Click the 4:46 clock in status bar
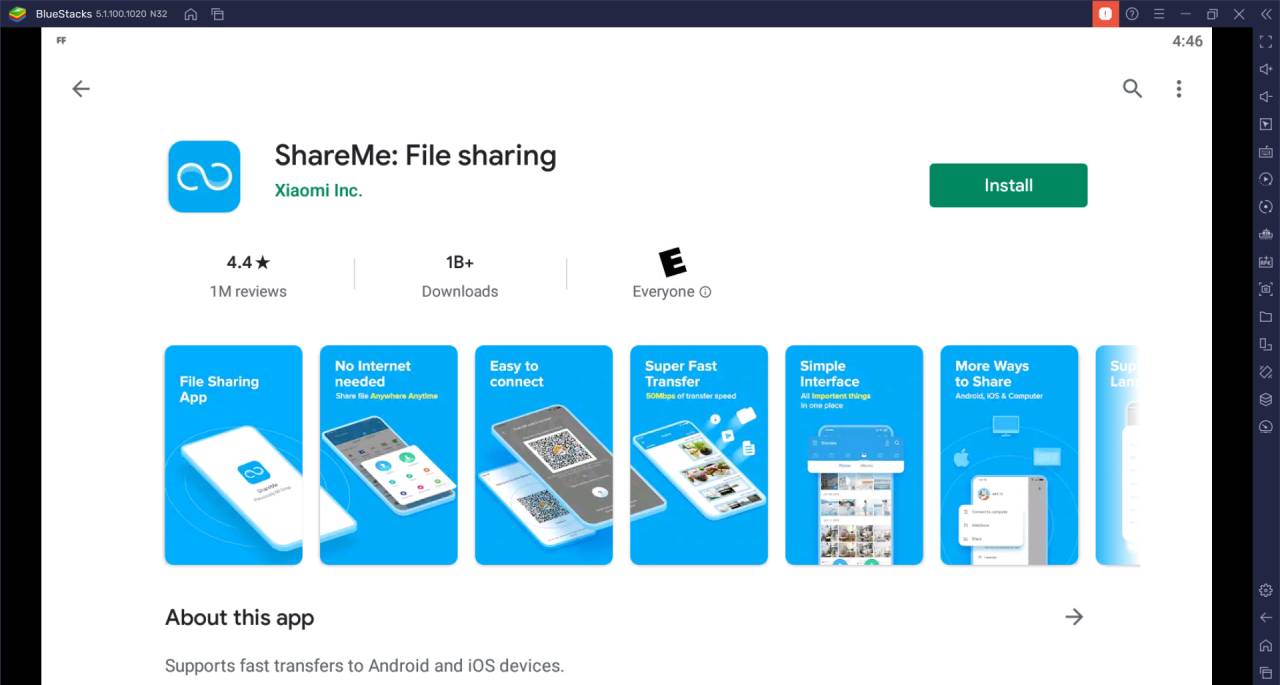 [1187, 41]
